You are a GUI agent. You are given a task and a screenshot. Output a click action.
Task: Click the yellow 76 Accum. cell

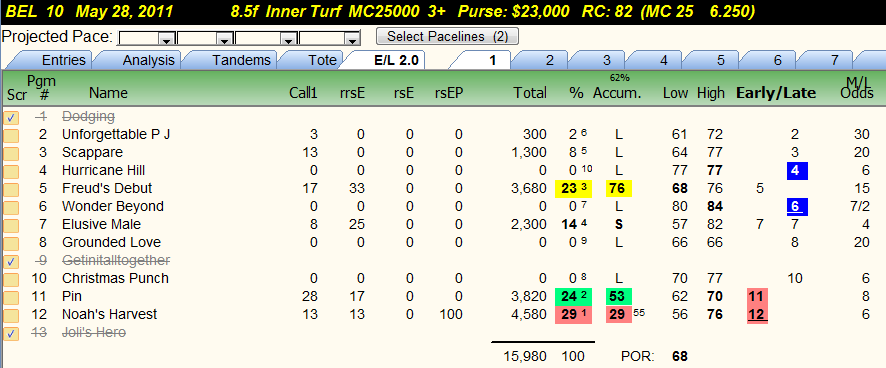click(619, 188)
